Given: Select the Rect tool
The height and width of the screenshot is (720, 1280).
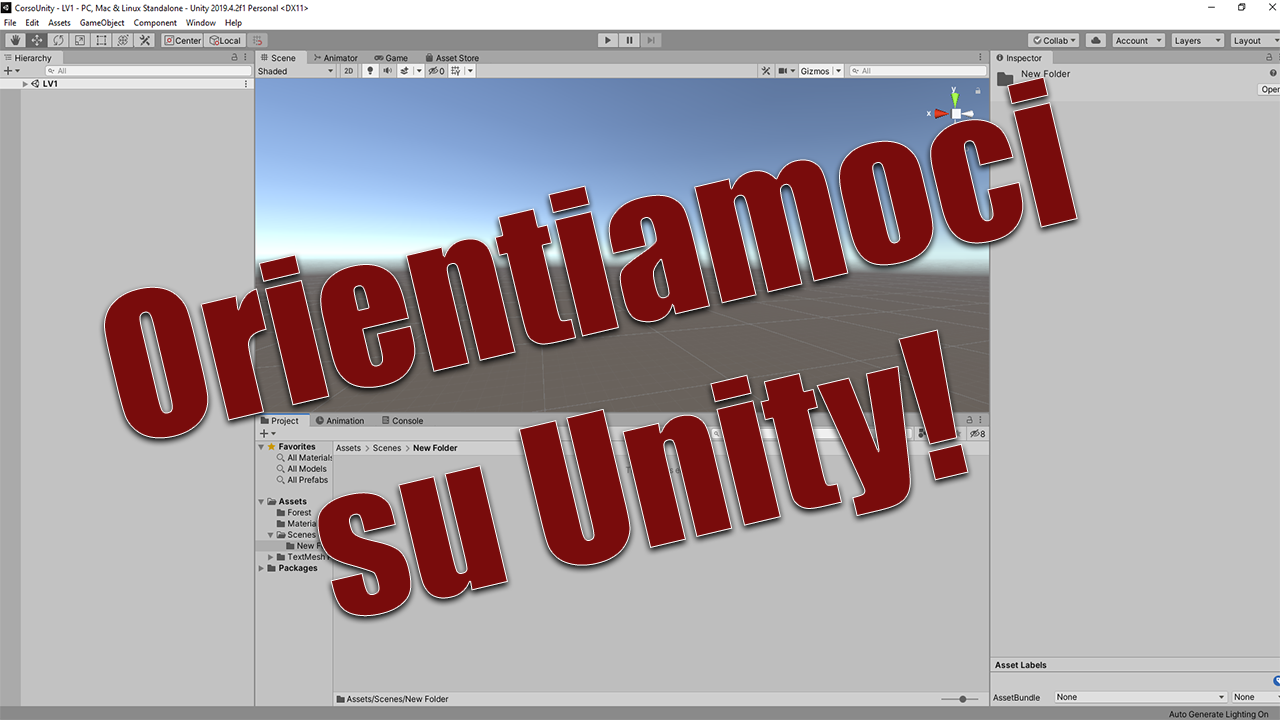Looking at the screenshot, I should pos(101,40).
